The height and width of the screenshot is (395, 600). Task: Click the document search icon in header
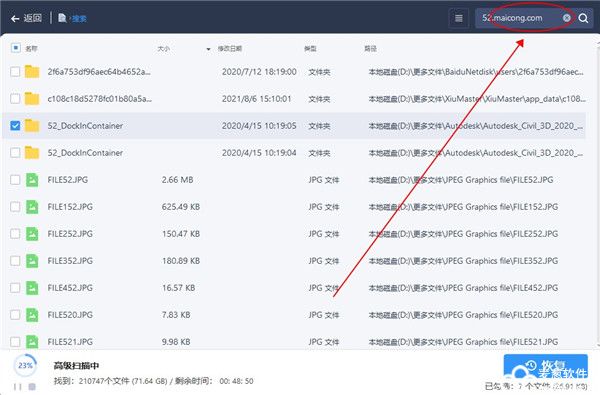62,18
